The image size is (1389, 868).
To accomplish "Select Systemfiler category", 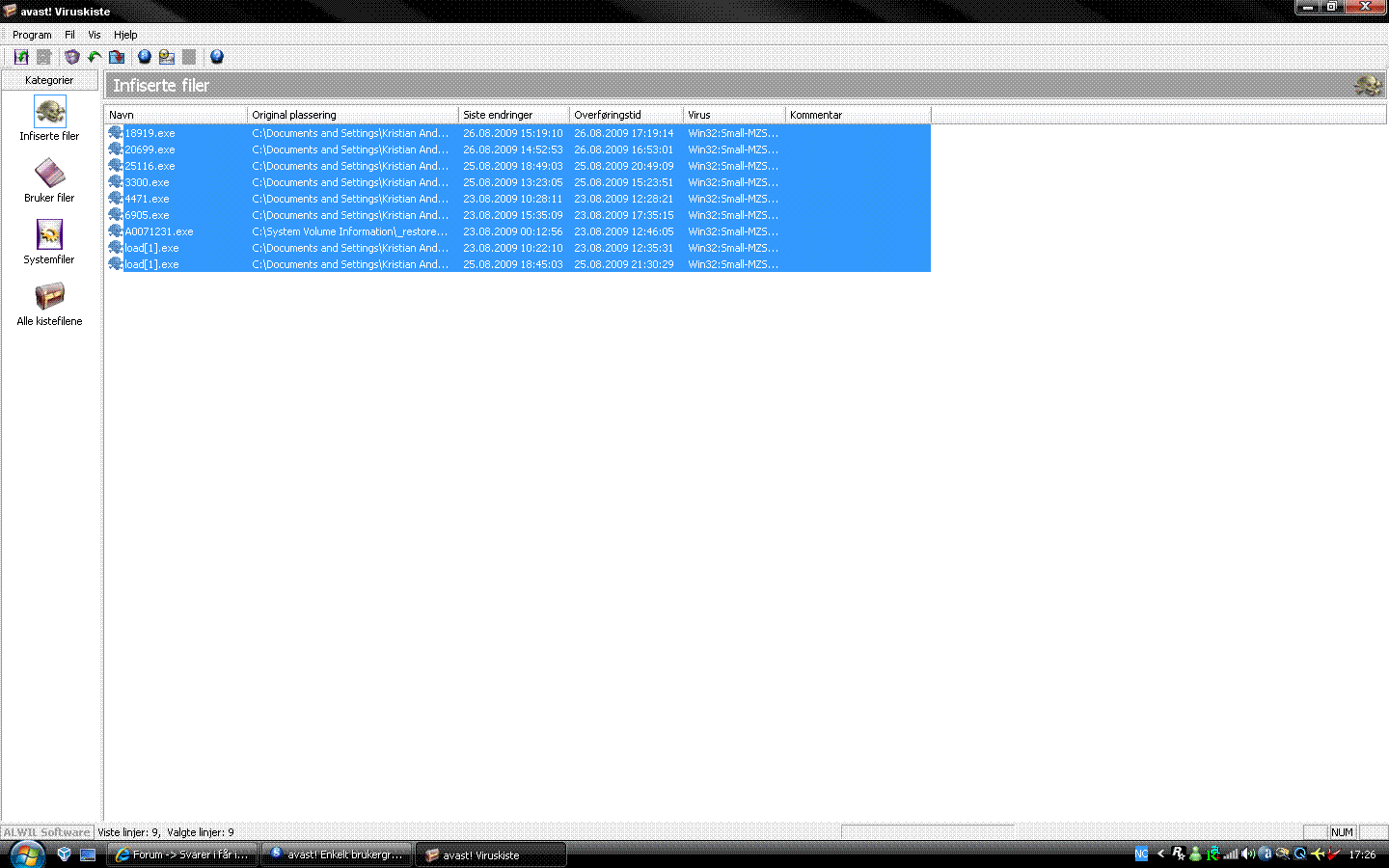I will 49,242.
